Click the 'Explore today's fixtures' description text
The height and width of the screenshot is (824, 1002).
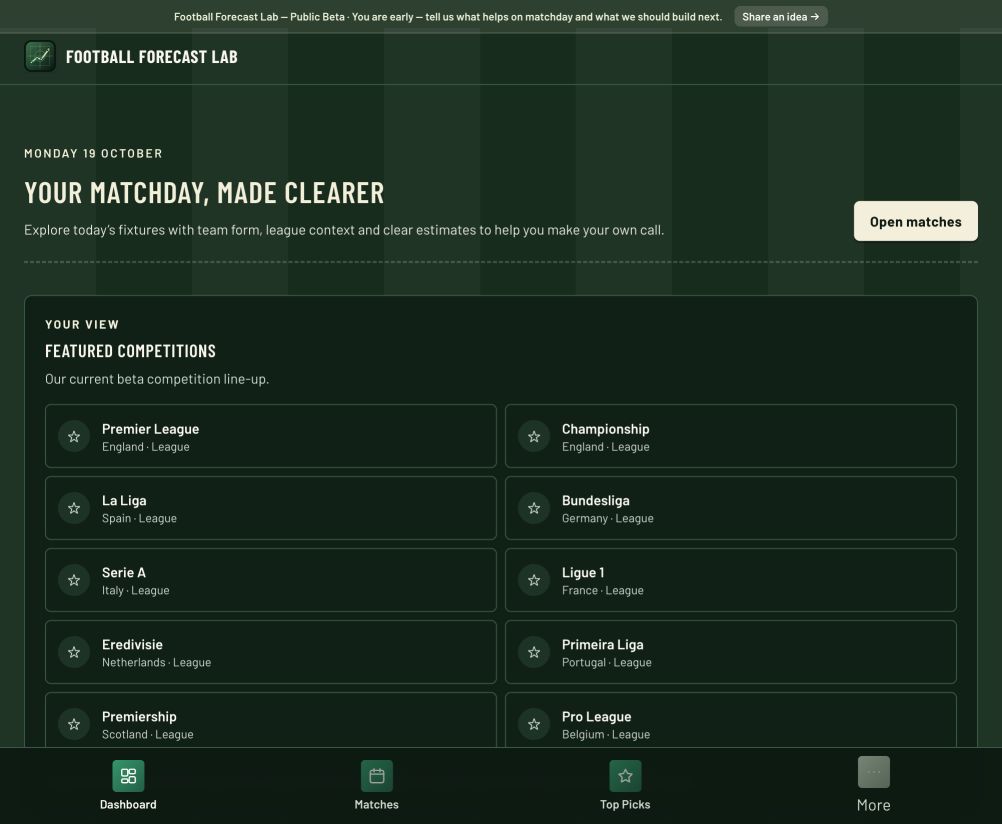pyautogui.click(x=344, y=230)
